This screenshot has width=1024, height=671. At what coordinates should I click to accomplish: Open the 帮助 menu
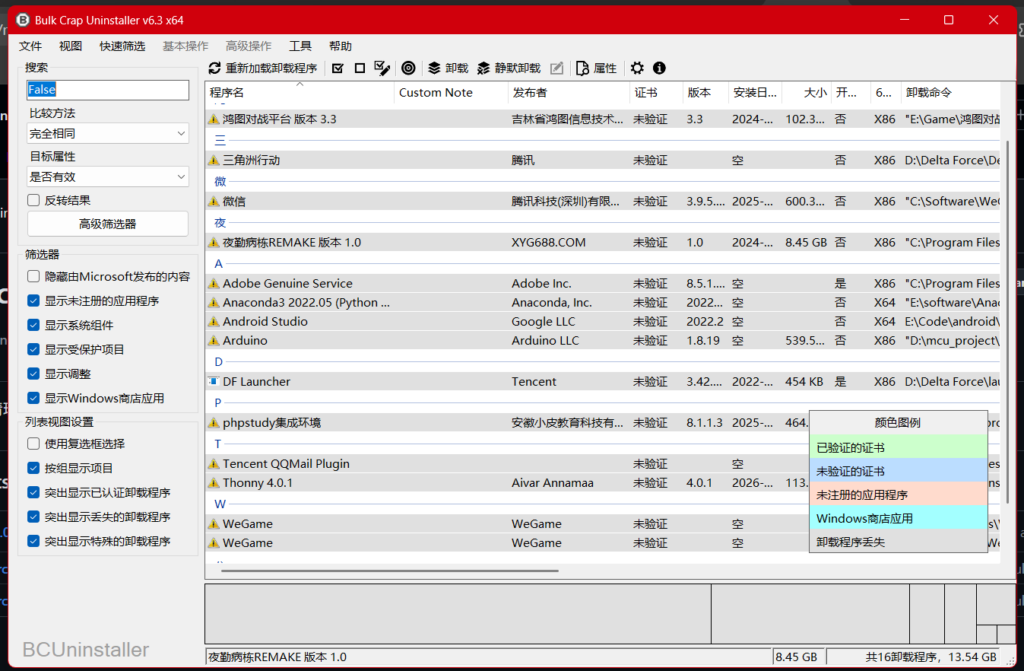tap(340, 46)
